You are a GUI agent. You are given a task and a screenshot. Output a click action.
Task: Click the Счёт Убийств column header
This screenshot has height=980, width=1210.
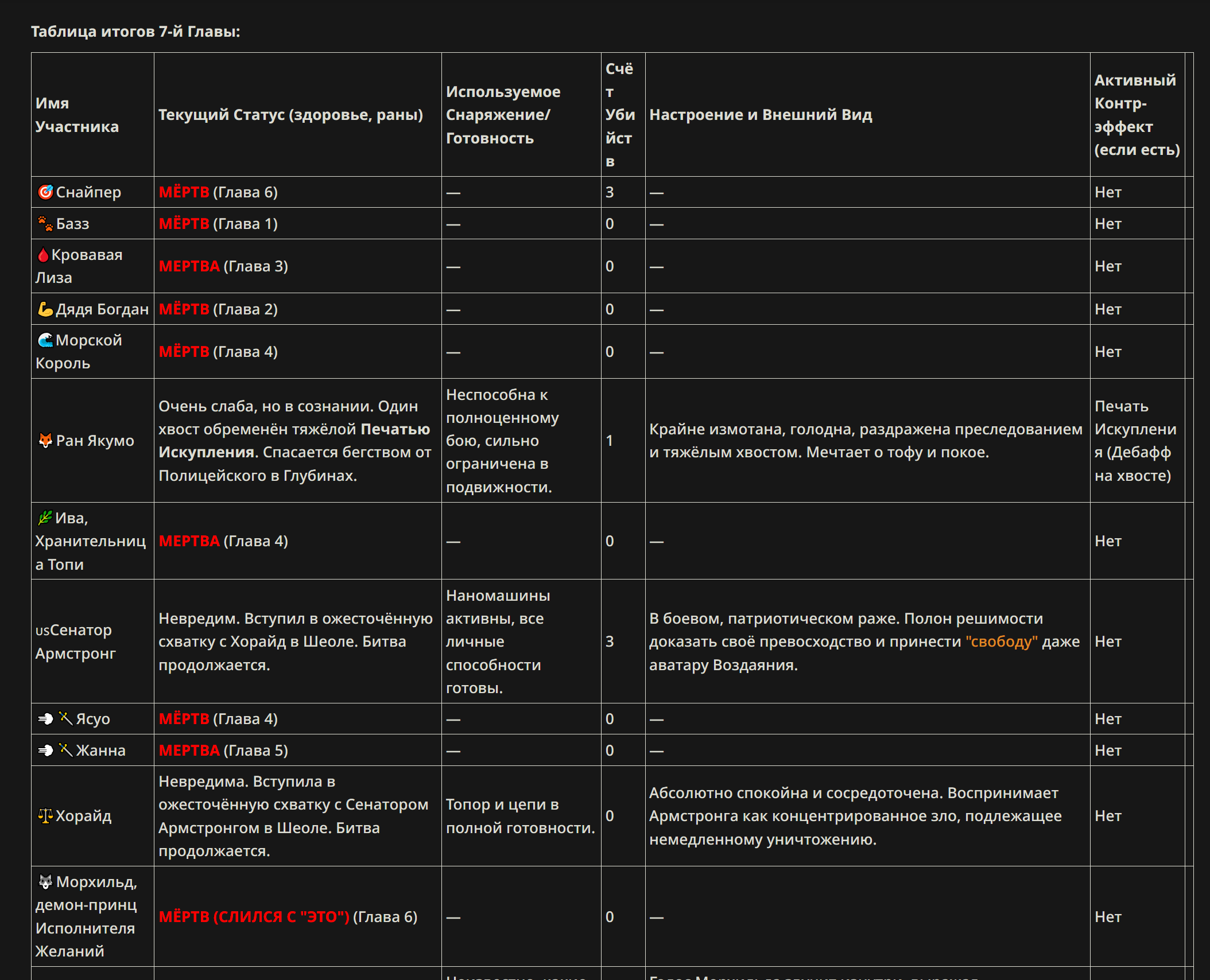point(620,115)
